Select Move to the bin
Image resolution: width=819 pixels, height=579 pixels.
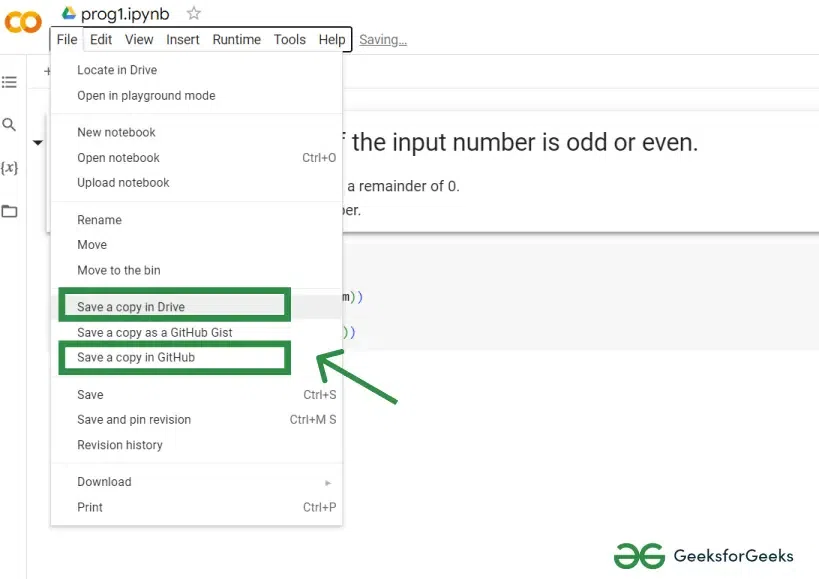click(x=196, y=270)
